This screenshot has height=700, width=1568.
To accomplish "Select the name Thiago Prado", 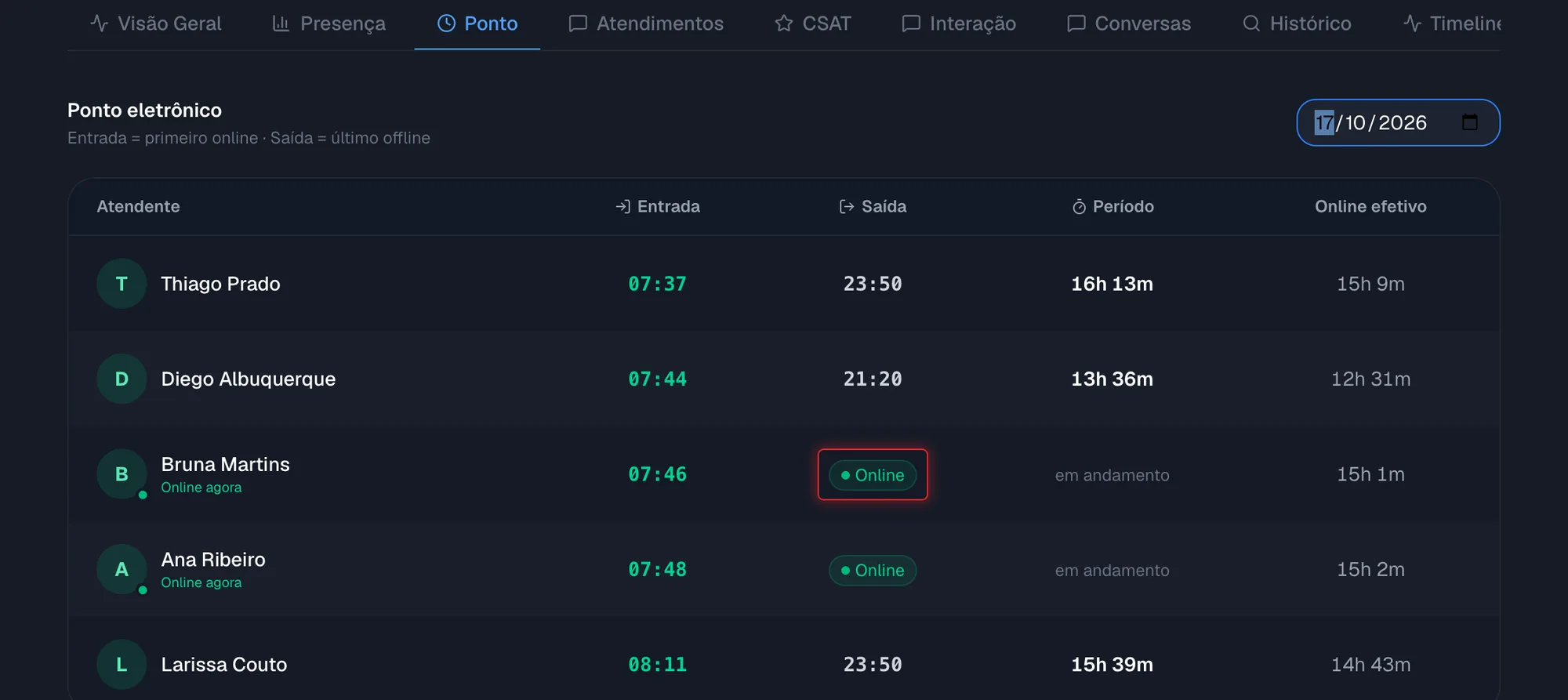I will click(x=220, y=284).
